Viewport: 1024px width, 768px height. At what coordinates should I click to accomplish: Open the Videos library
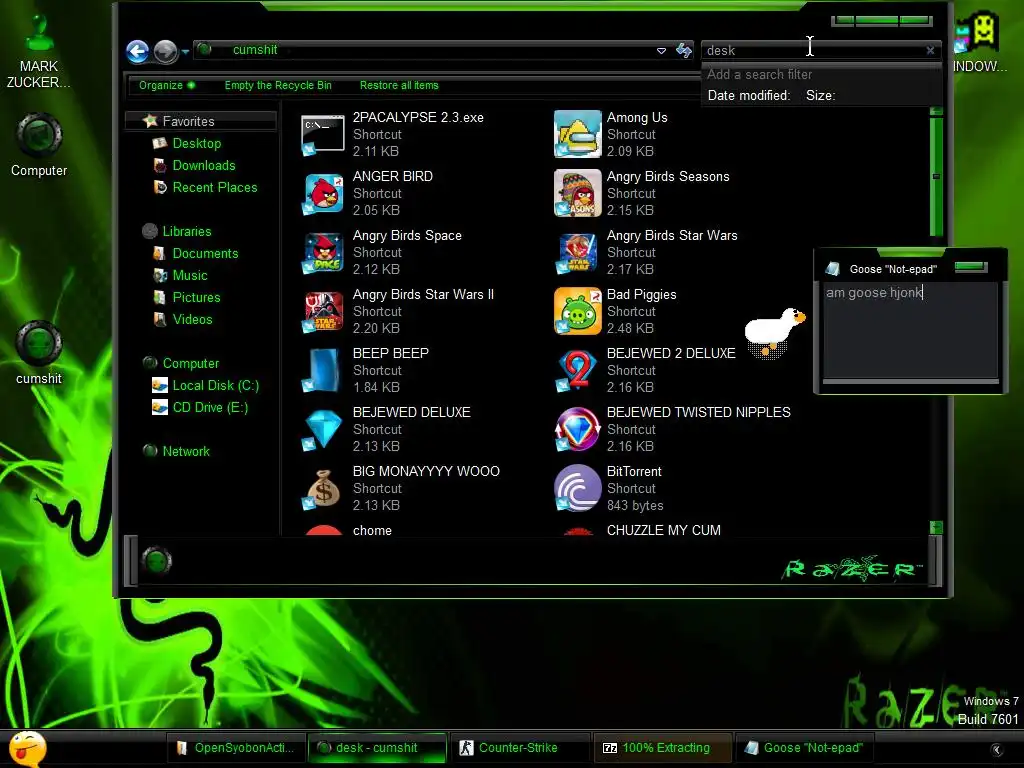click(192, 319)
